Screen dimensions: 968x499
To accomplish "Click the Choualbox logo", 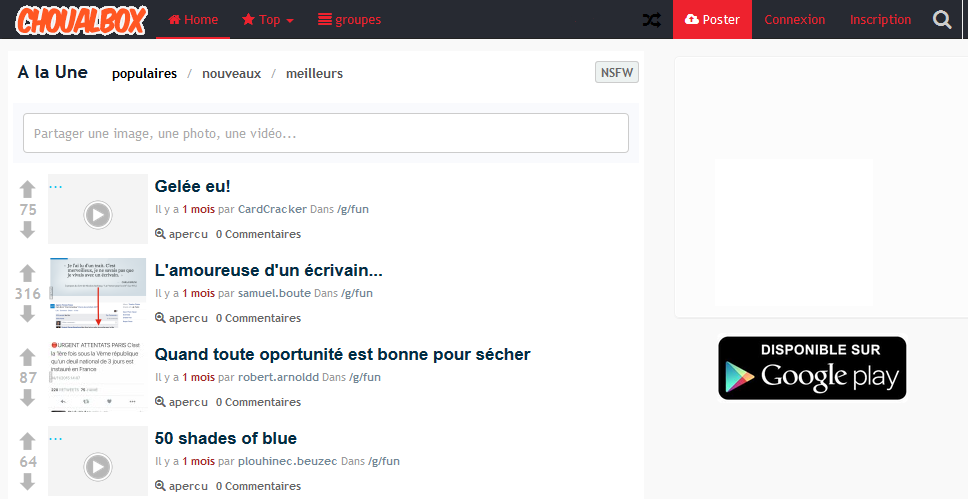I will click(x=82, y=20).
